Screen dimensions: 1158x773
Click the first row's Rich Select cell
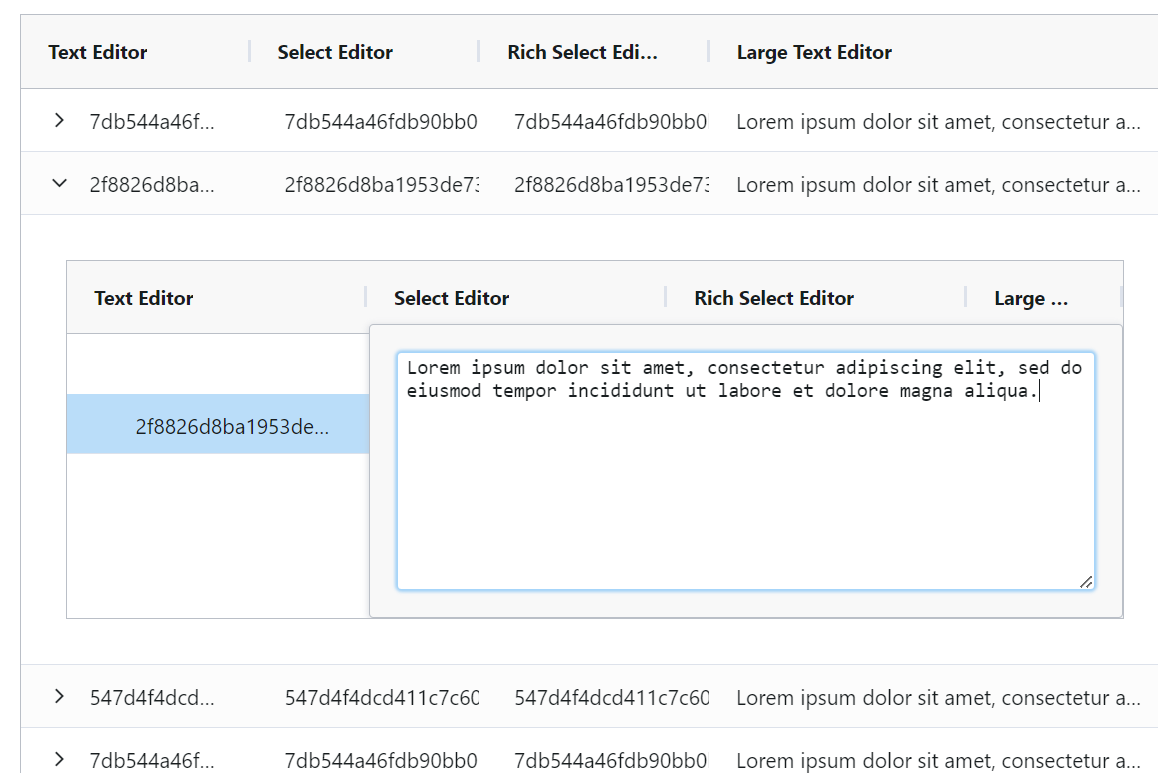tap(612, 122)
